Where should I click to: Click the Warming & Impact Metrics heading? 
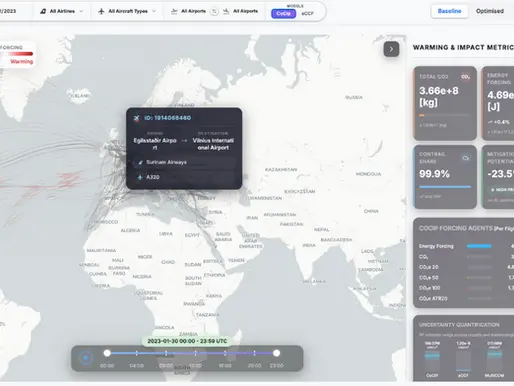coord(463,47)
